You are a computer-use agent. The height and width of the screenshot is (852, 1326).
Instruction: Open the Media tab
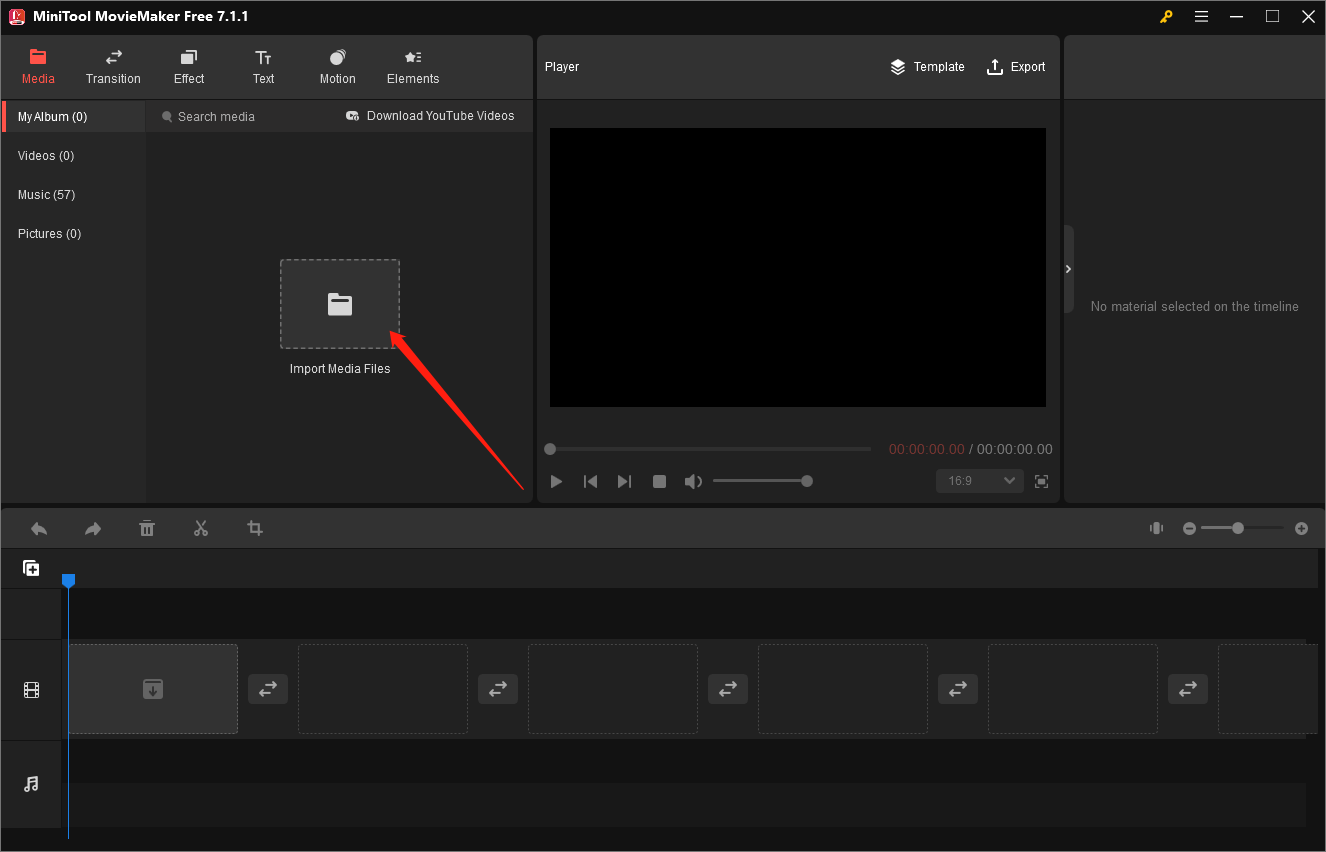click(x=38, y=67)
